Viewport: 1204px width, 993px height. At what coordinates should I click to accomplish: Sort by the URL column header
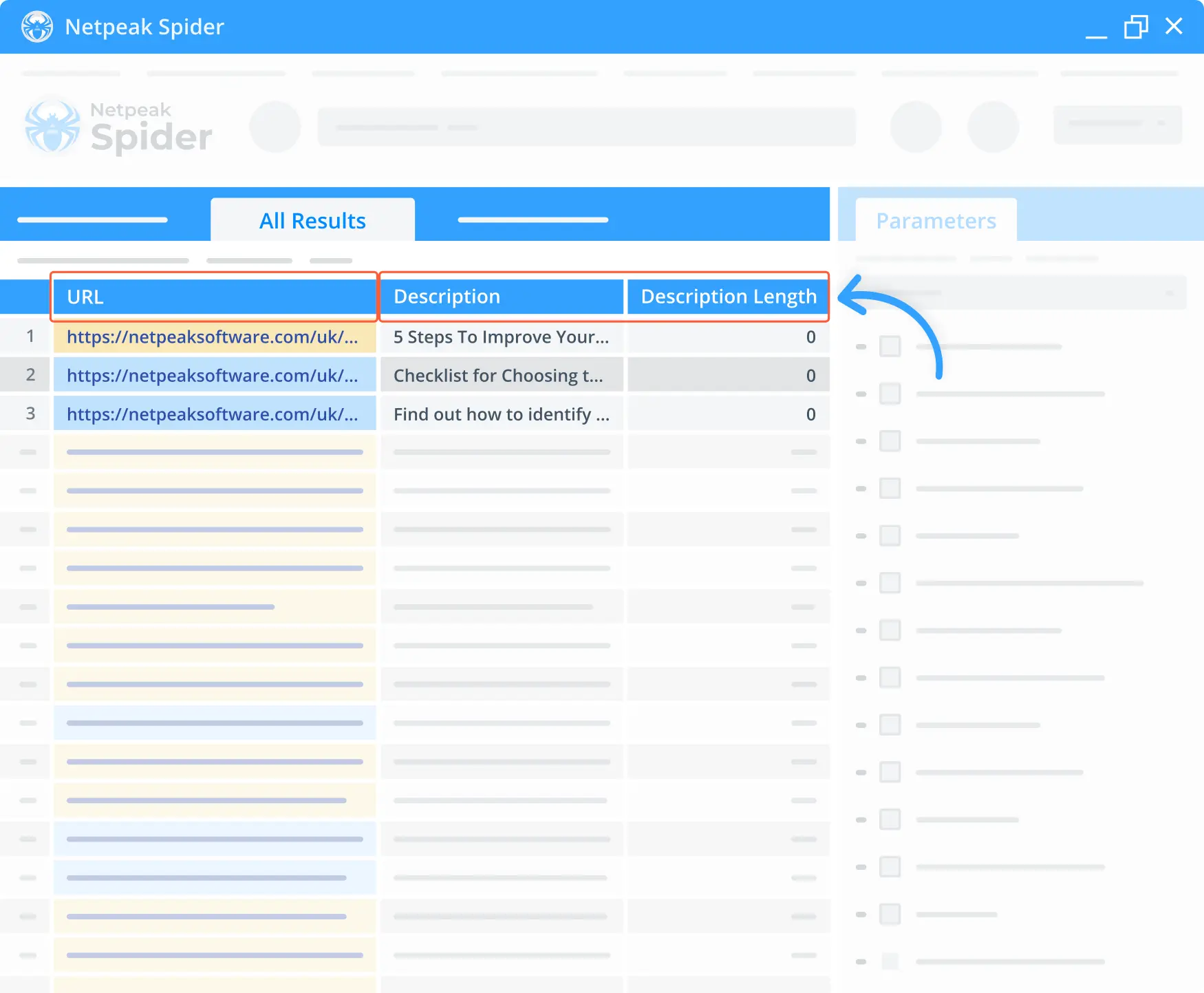tap(215, 297)
